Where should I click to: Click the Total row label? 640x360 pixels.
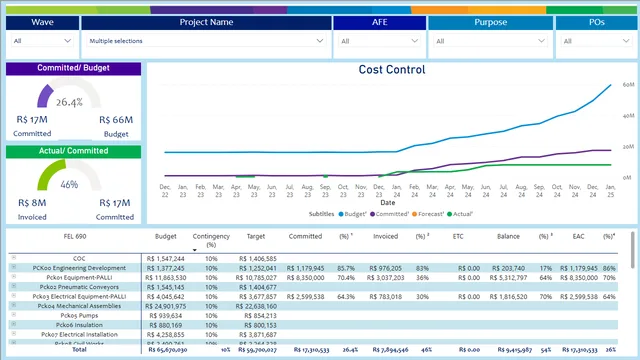click(x=79, y=349)
